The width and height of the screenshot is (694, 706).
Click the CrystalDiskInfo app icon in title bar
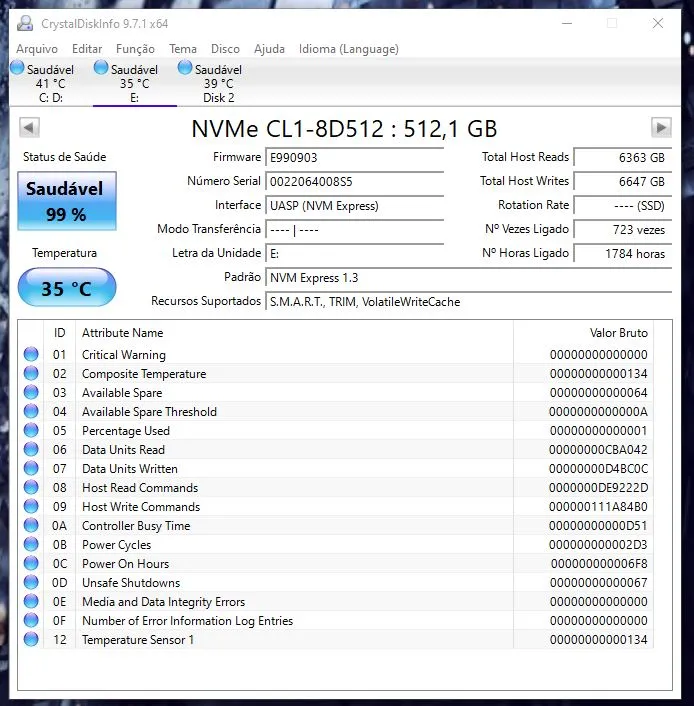coord(25,23)
